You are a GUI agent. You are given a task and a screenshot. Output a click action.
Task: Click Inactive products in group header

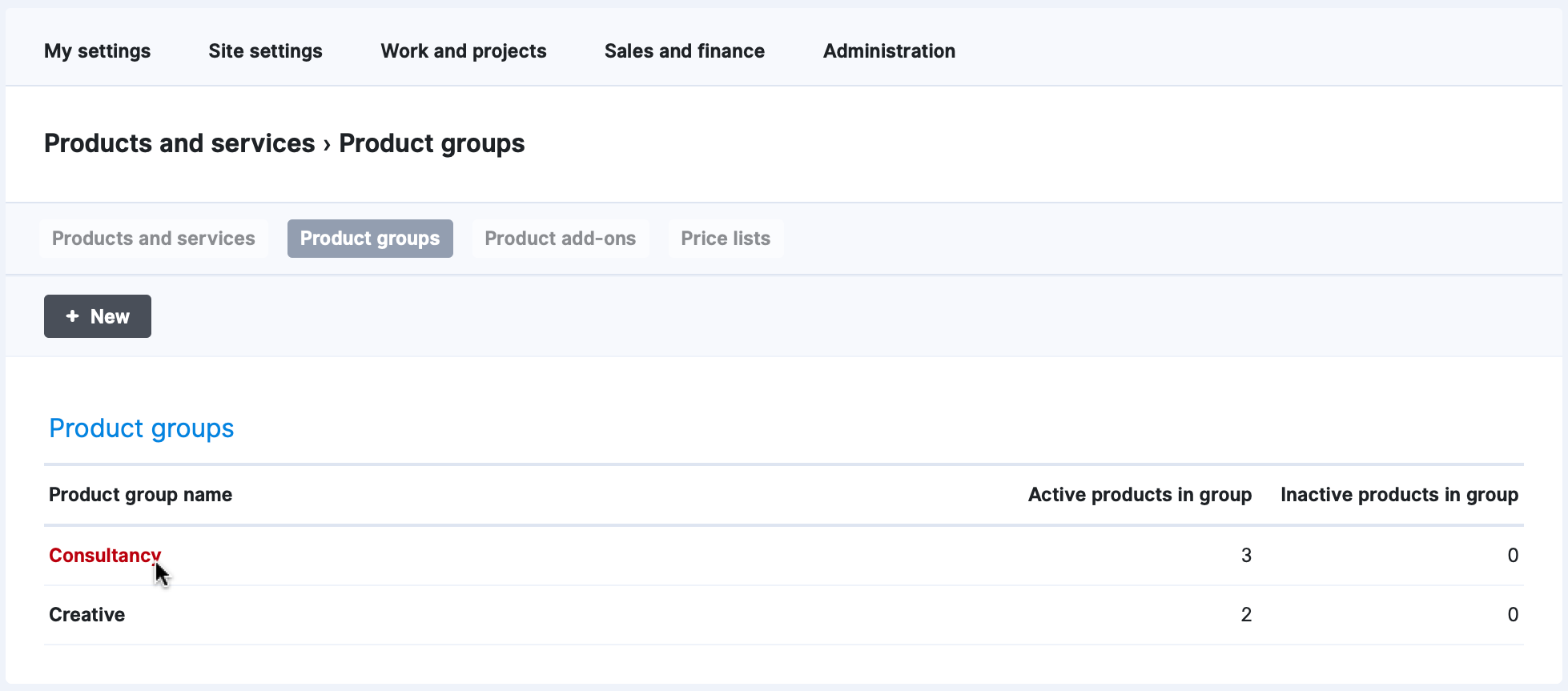click(x=1399, y=495)
